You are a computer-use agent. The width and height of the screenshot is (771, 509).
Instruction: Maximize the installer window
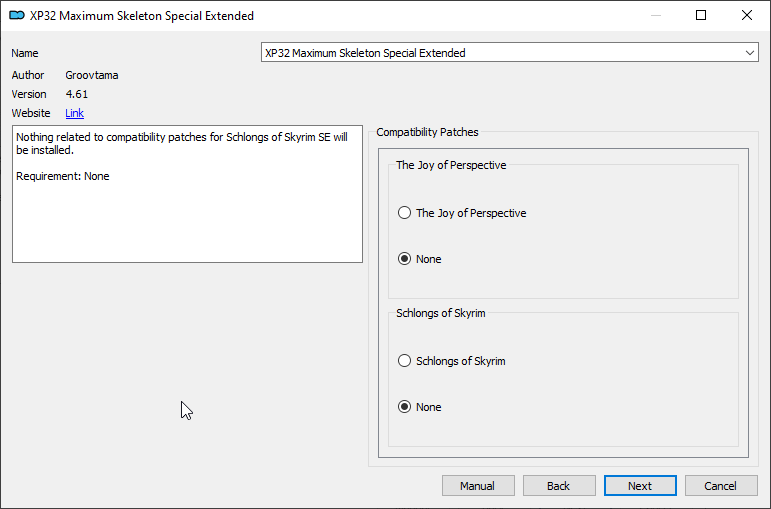(x=701, y=16)
